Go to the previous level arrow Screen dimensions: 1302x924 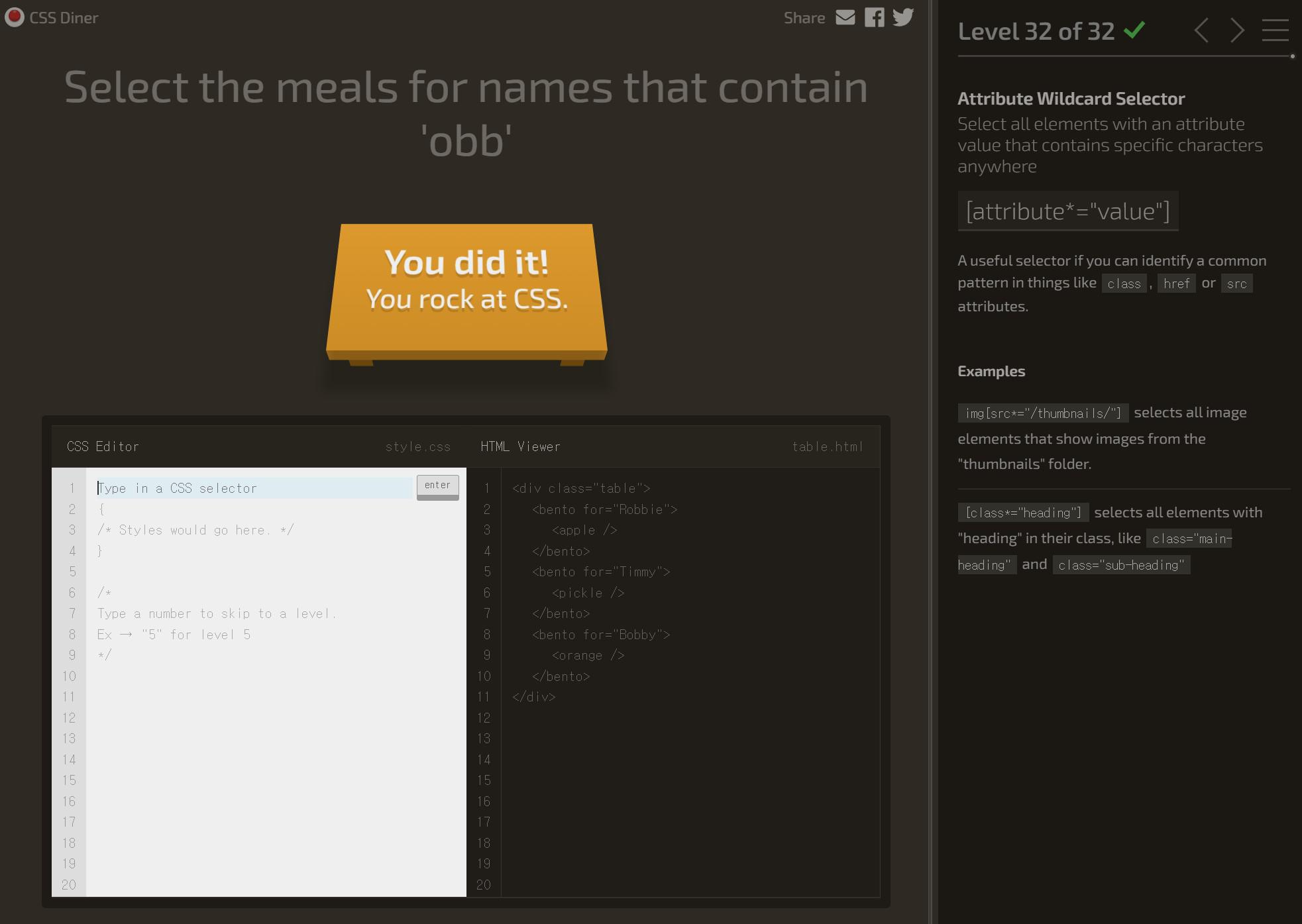1201,30
